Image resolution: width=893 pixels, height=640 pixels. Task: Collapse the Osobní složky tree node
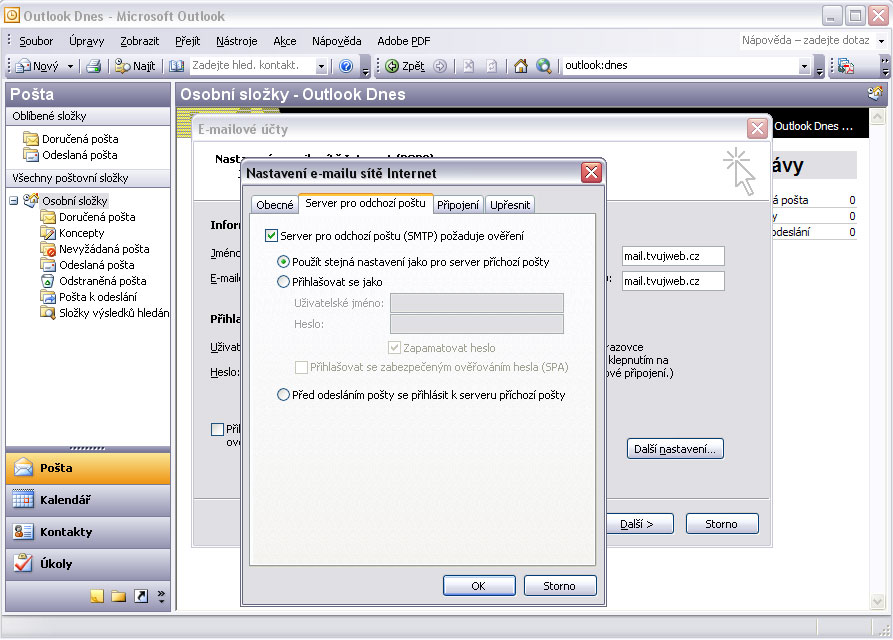coord(13,201)
